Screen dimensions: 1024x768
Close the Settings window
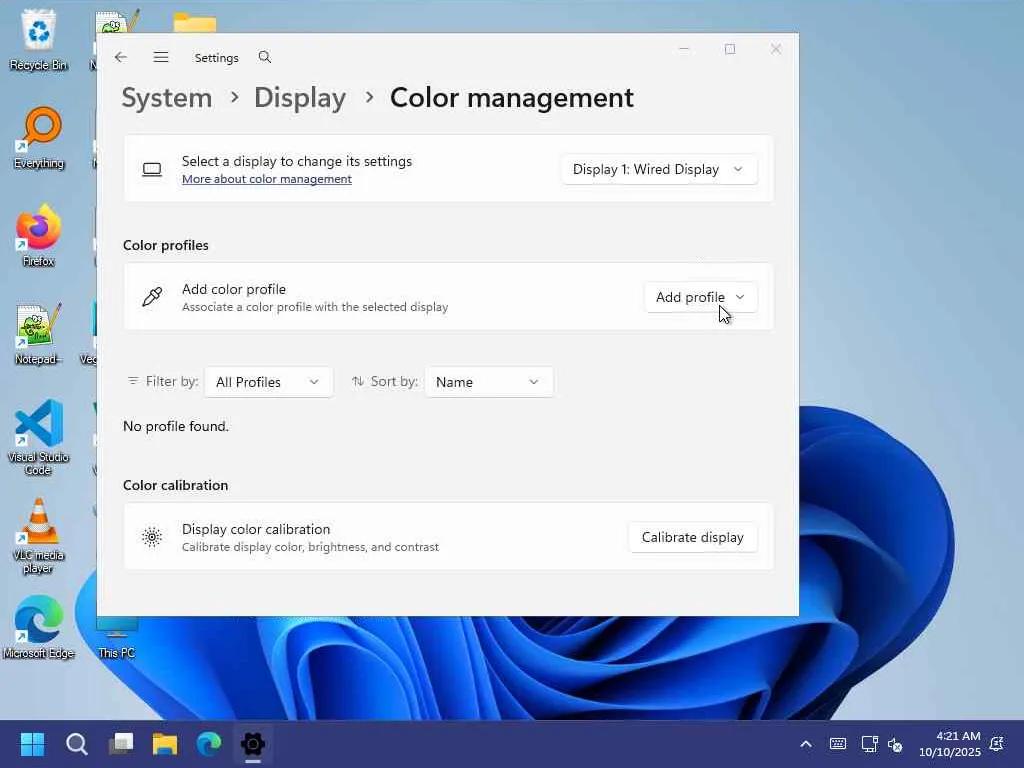coord(776,49)
